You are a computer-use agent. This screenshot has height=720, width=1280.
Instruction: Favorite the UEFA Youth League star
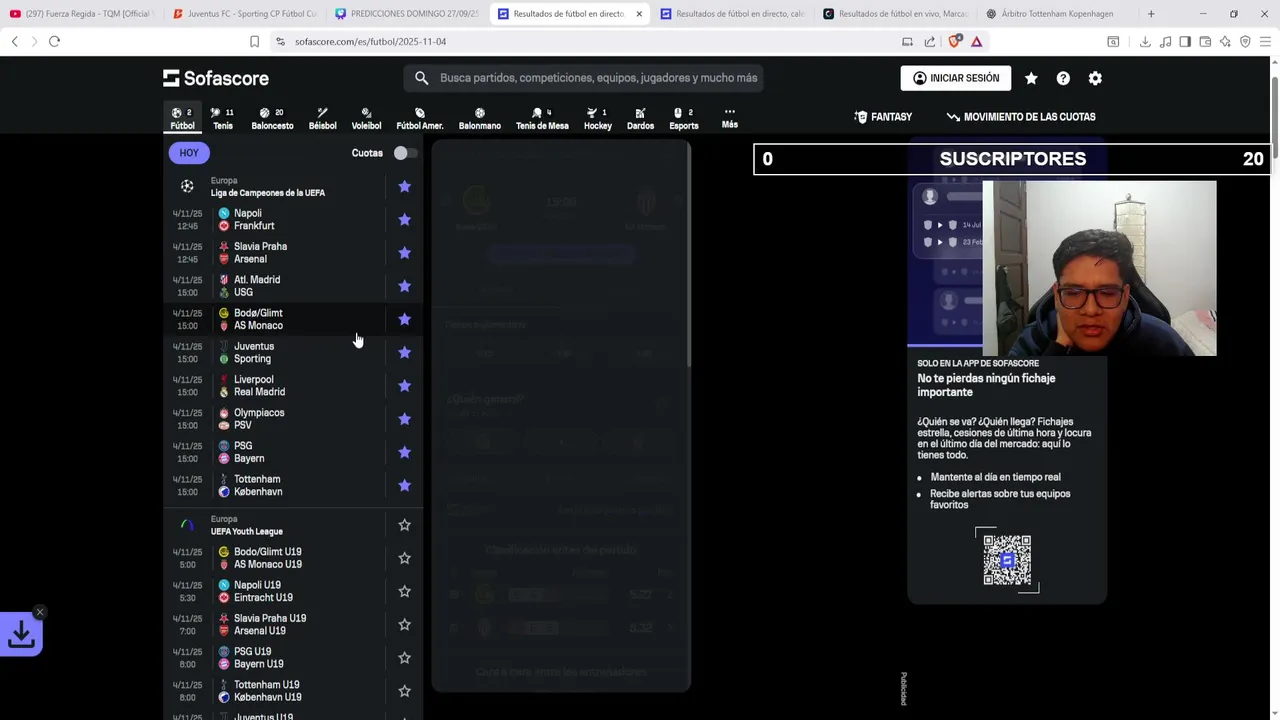(x=404, y=525)
